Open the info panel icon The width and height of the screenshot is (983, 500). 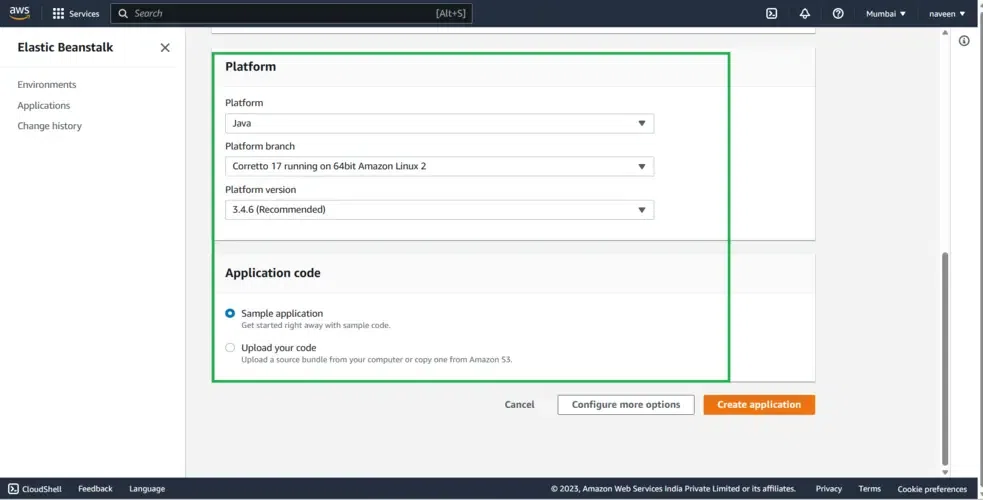[964, 41]
